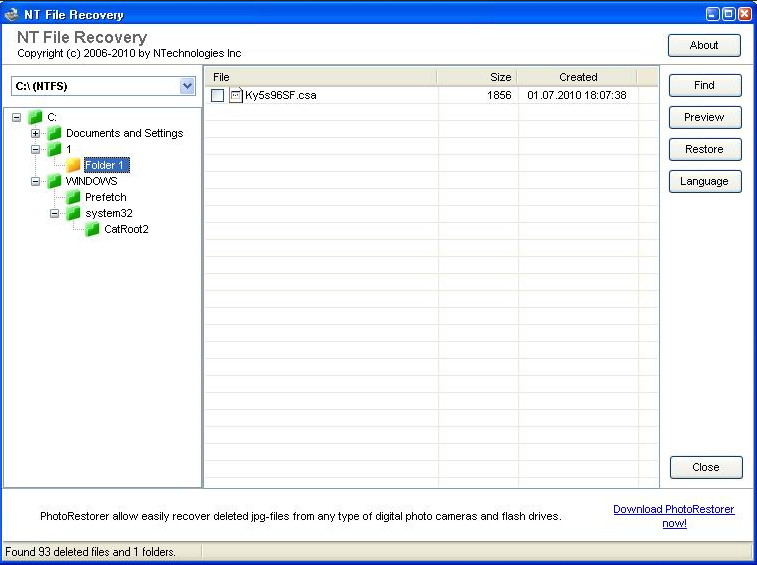Click the Prefetch folder icon

click(73, 197)
